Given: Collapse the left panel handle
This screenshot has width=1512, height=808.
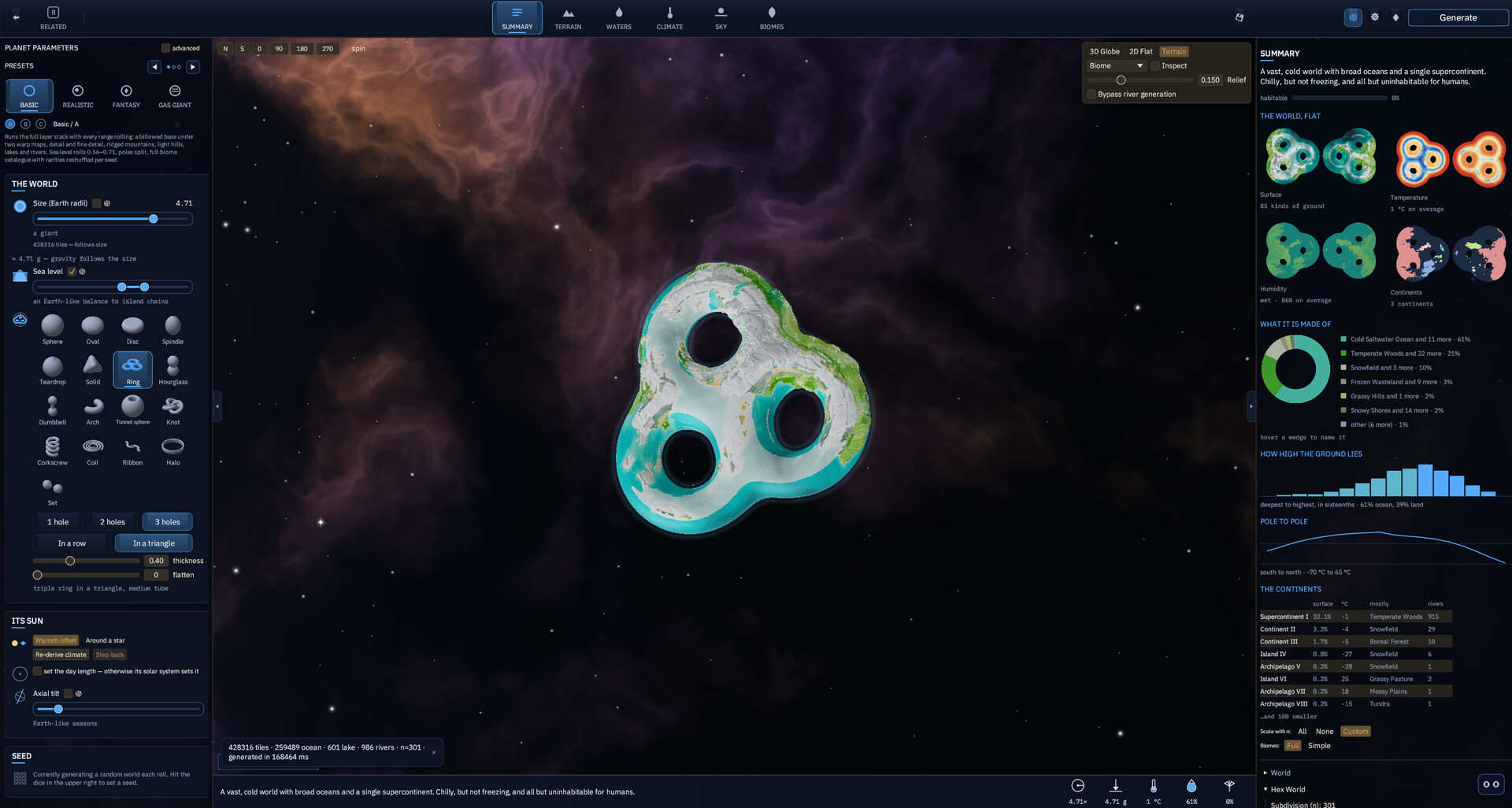Looking at the screenshot, I should (217, 406).
